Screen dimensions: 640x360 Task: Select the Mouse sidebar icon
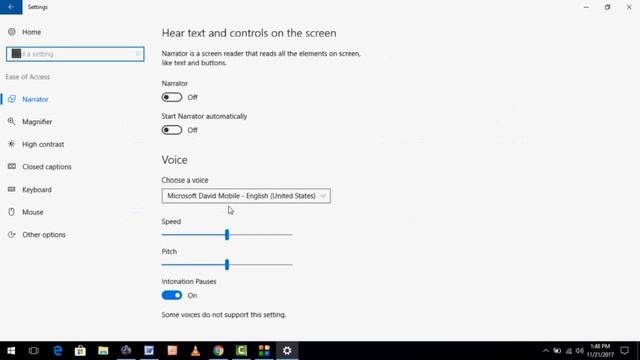coord(11,212)
